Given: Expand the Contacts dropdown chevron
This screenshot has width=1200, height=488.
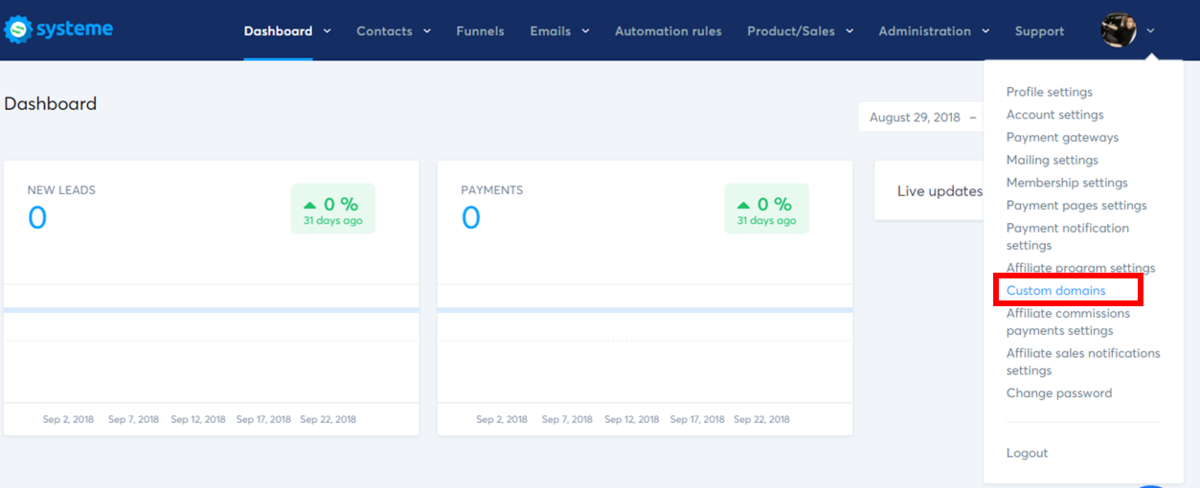Looking at the screenshot, I should point(427,31).
